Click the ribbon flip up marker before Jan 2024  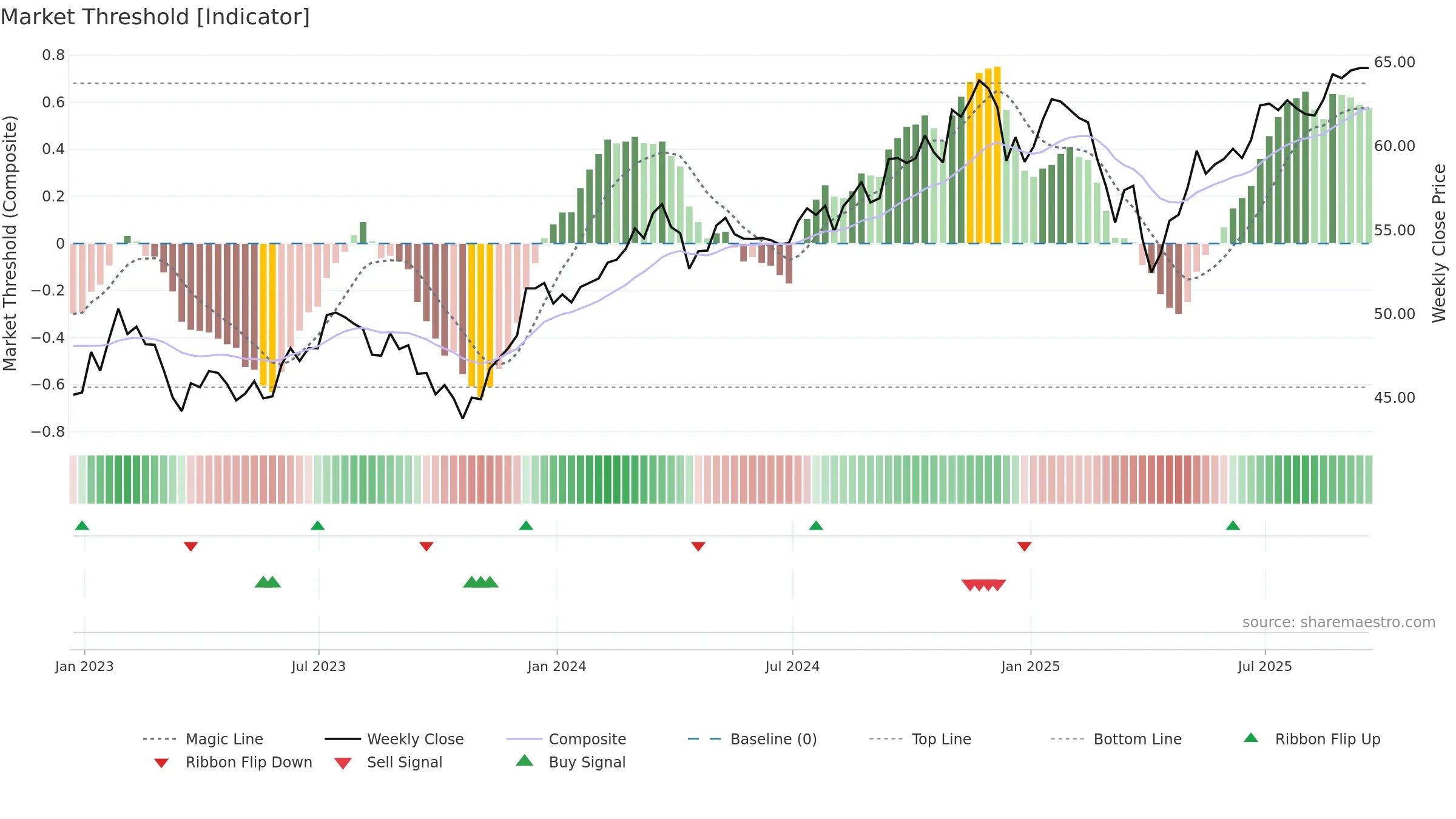click(526, 525)
